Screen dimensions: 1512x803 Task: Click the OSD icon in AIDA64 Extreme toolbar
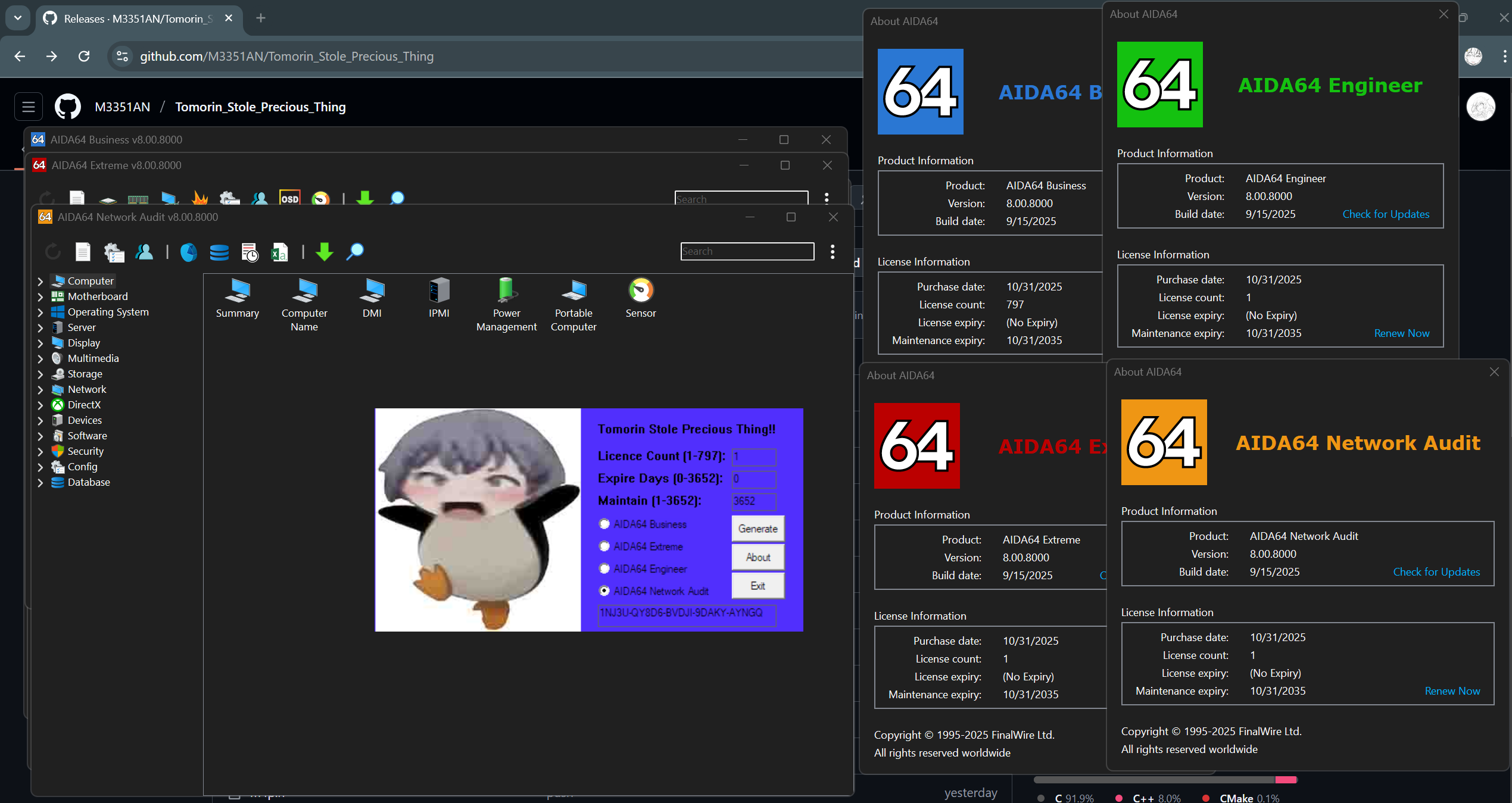click(x=290, y=198)
